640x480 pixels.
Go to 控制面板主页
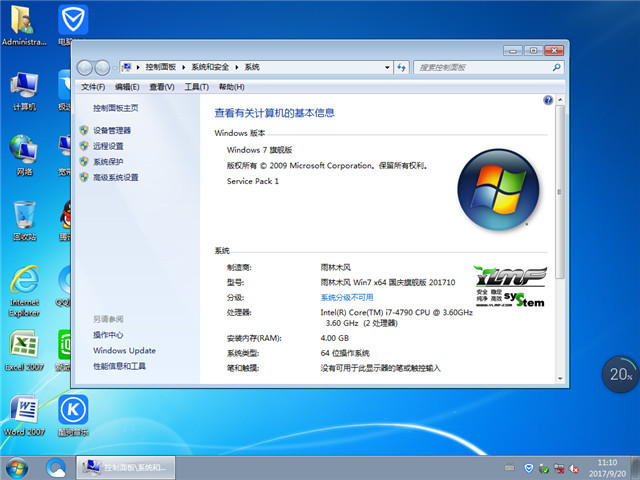(x=116, y=108)
